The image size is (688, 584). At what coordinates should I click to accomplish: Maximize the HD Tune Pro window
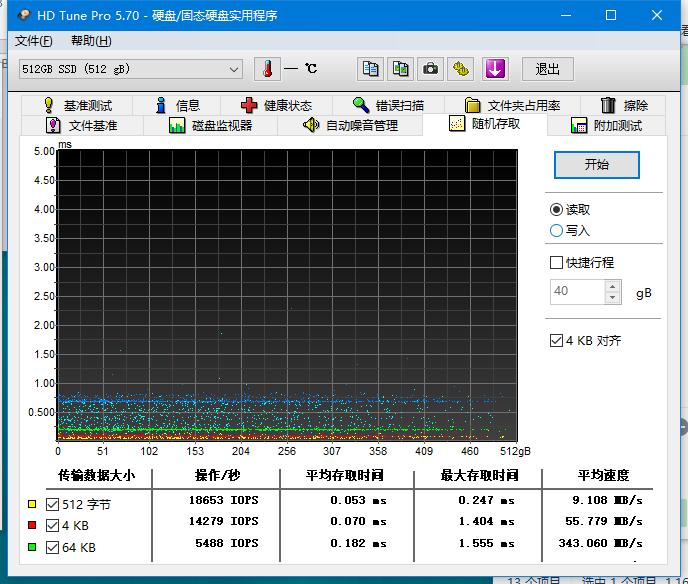pyautogui.click(x=611, y=15)
